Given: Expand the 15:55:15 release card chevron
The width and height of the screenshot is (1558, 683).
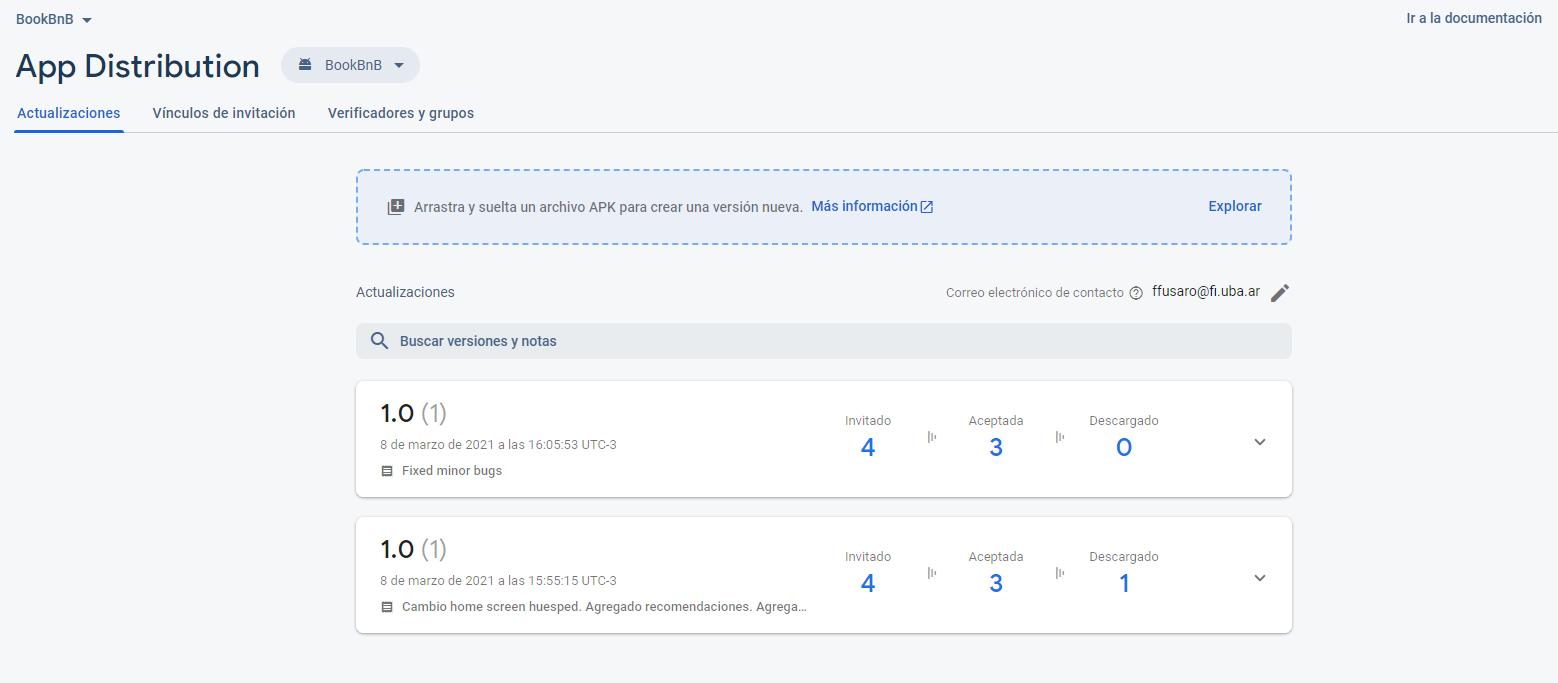Looking at the screenshot, I should [x=1260, y=578].
